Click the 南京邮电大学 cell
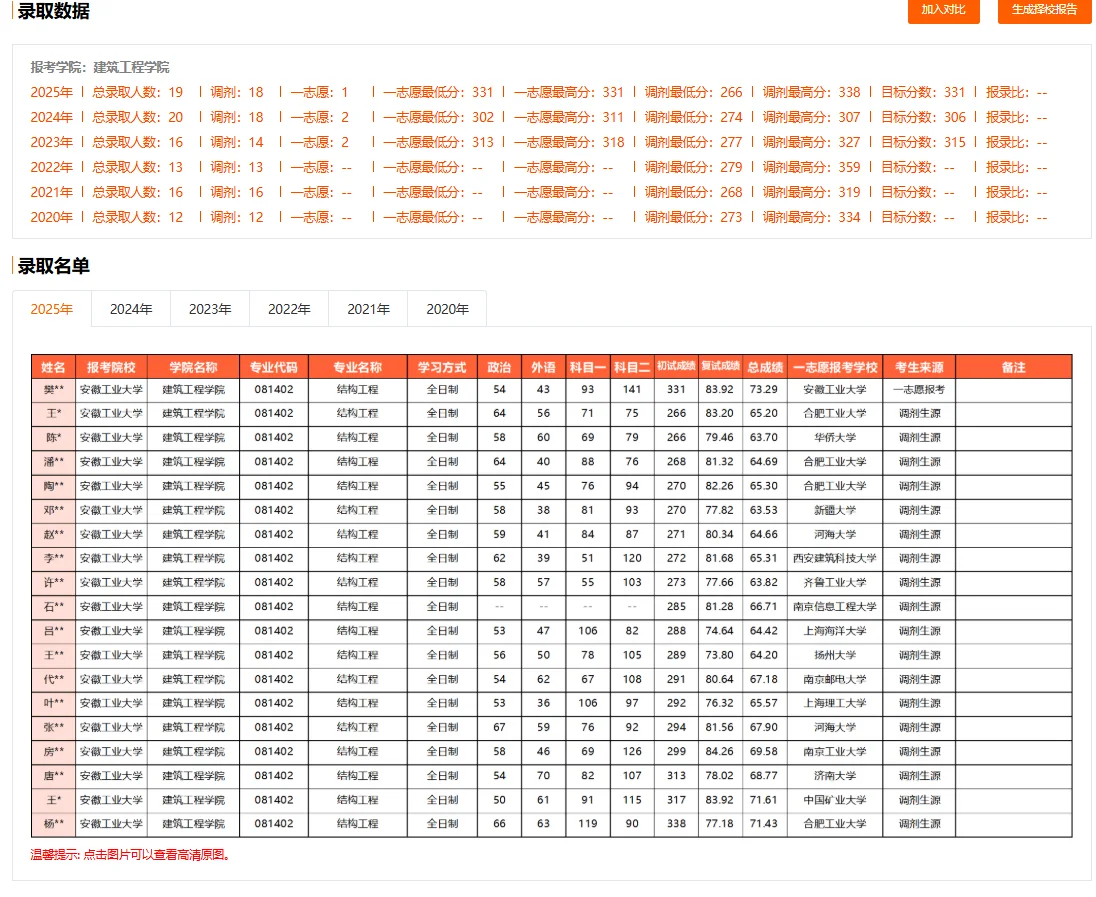The width and height of the screenshot is (1096, 897). [835, 679]
